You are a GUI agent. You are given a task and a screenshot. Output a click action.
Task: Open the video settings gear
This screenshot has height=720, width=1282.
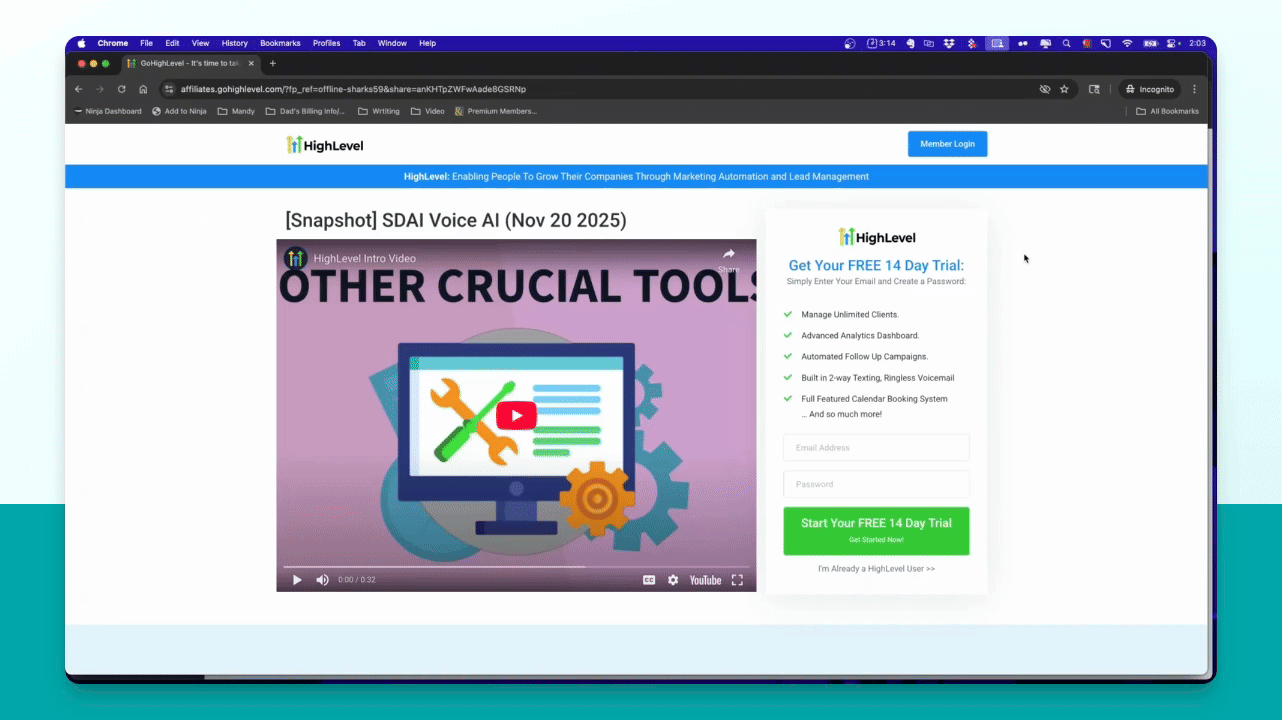click(x=673, y=580)
